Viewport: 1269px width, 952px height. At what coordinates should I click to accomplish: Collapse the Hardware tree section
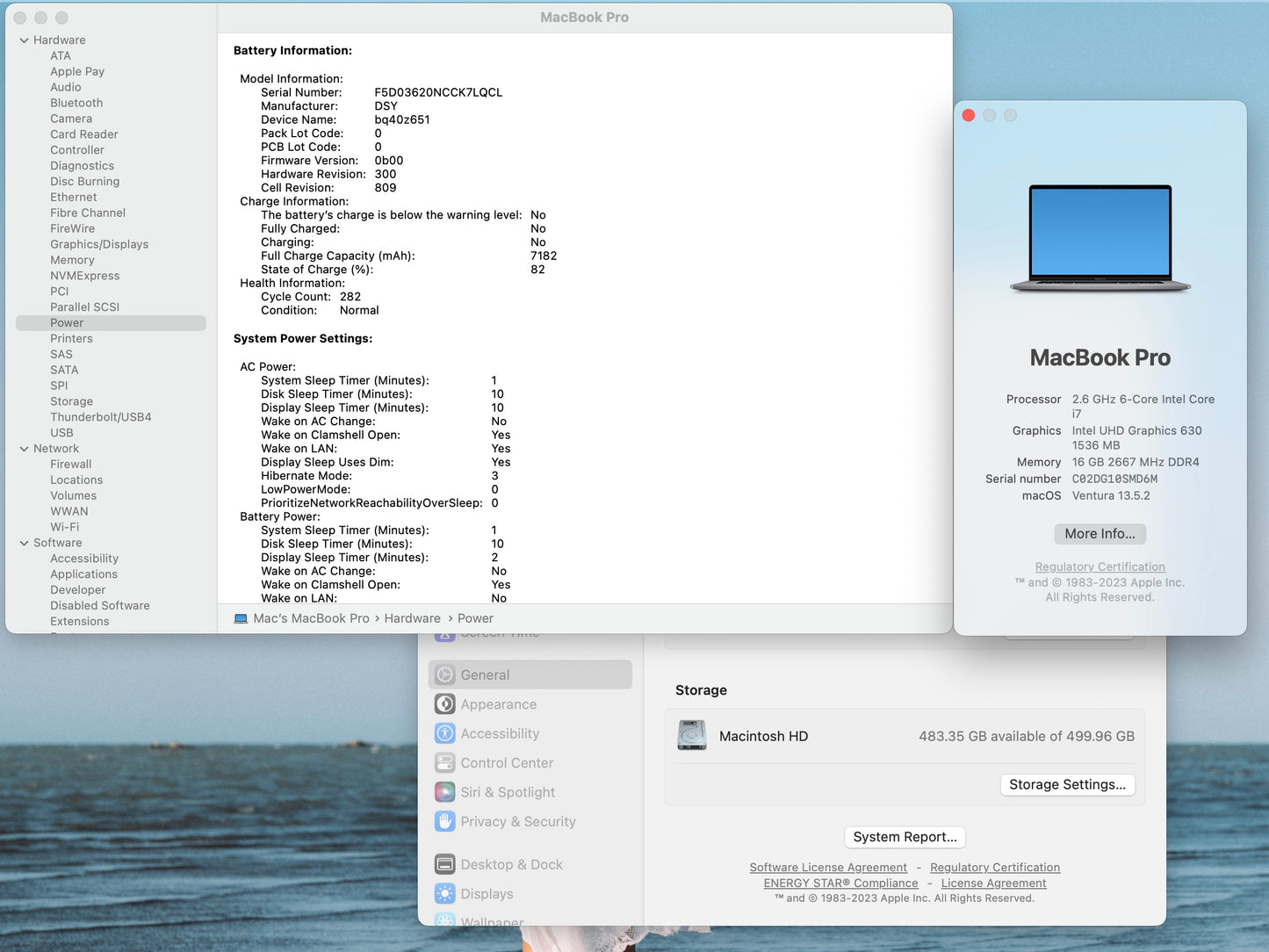[x=25, y=40]
